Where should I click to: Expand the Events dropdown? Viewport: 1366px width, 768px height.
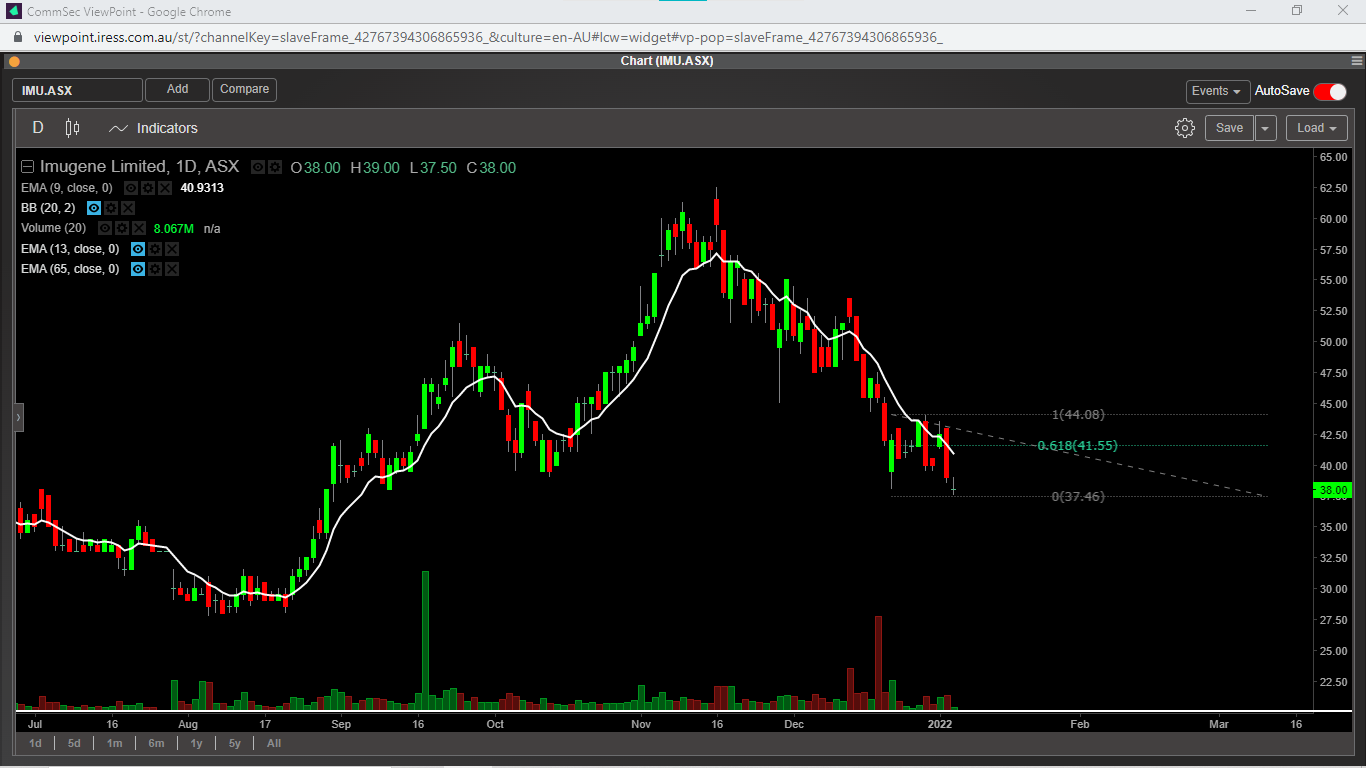point(1217,91)
